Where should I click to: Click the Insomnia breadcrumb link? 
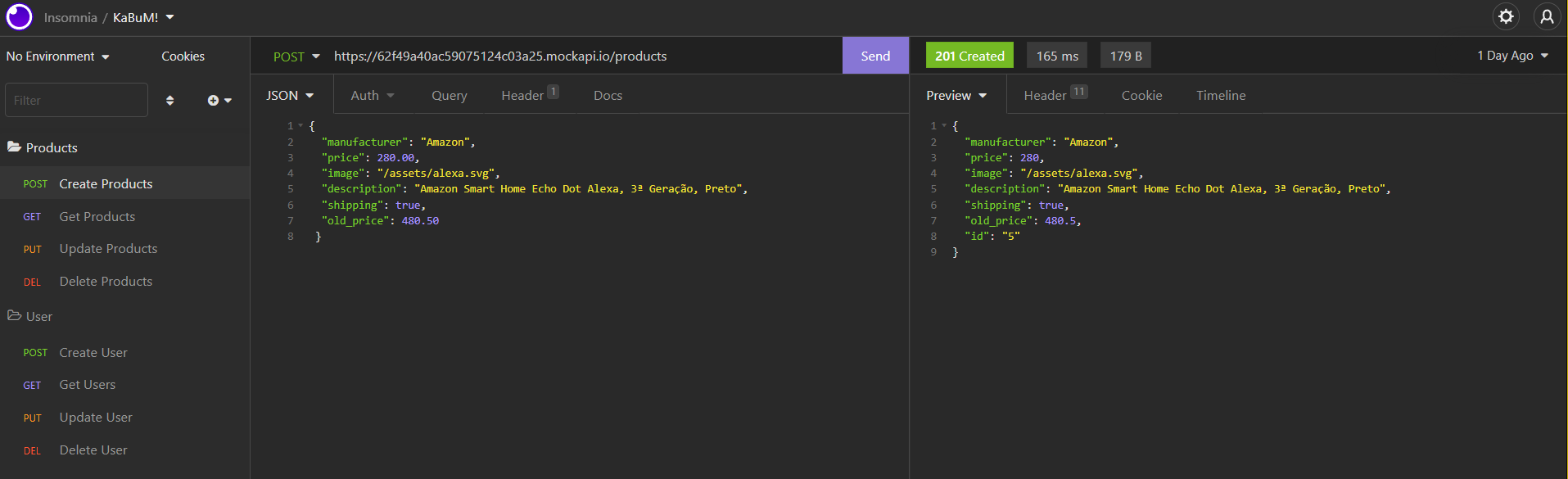(x=70, y=17)
